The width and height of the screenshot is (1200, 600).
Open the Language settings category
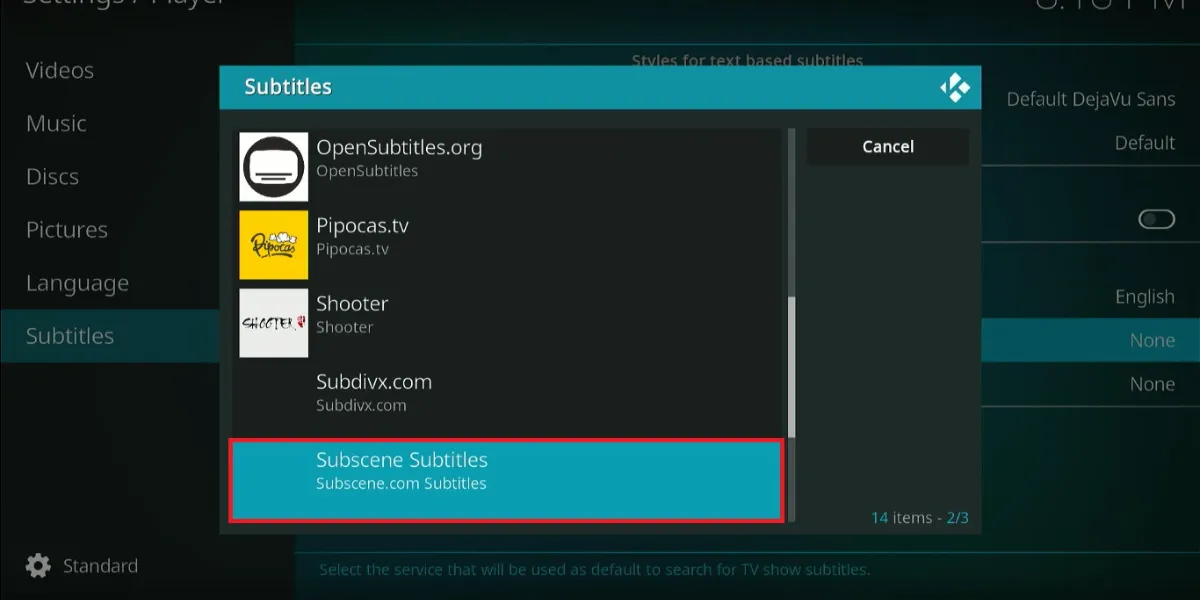[77, 283]
